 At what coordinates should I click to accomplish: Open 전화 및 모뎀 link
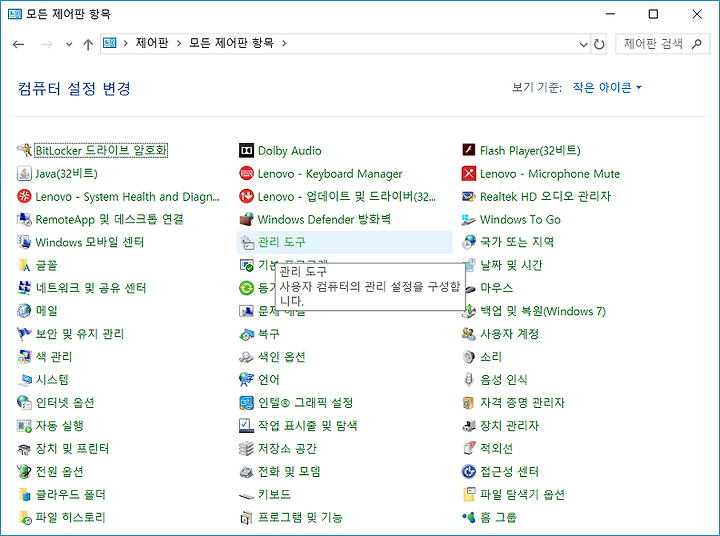289,471
